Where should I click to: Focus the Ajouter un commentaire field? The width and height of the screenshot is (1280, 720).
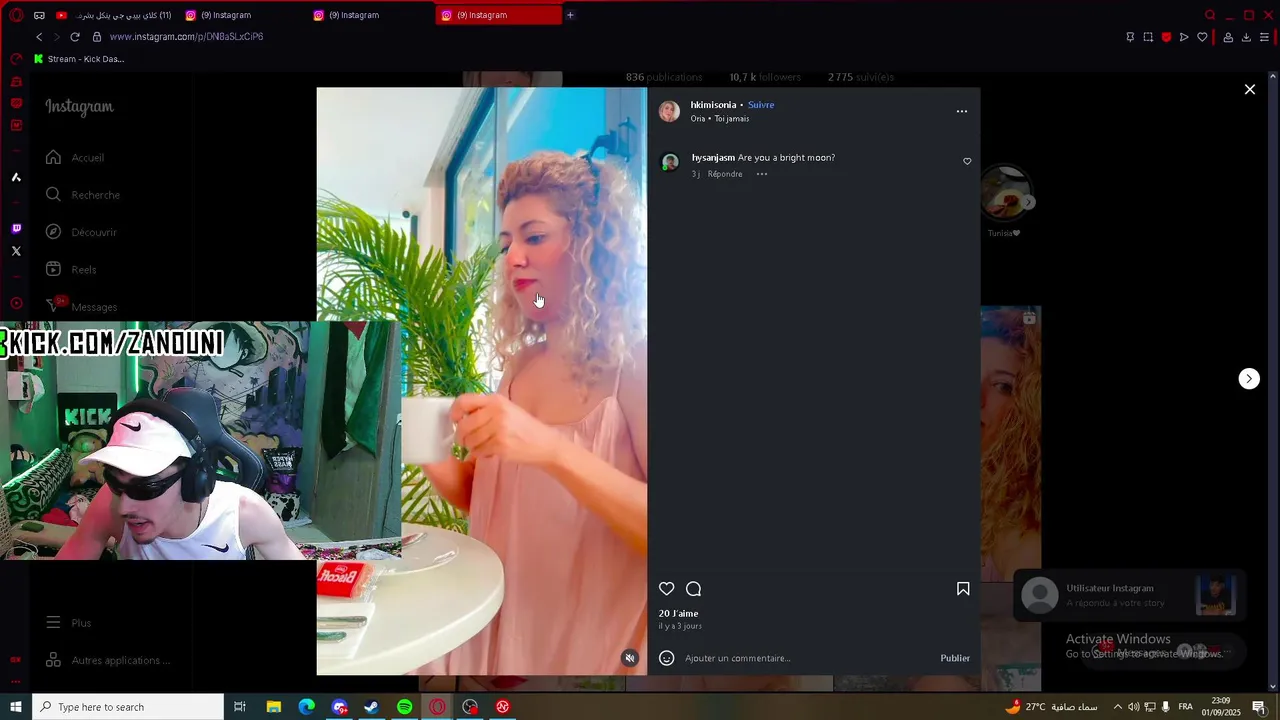click(x=805, y=658)
